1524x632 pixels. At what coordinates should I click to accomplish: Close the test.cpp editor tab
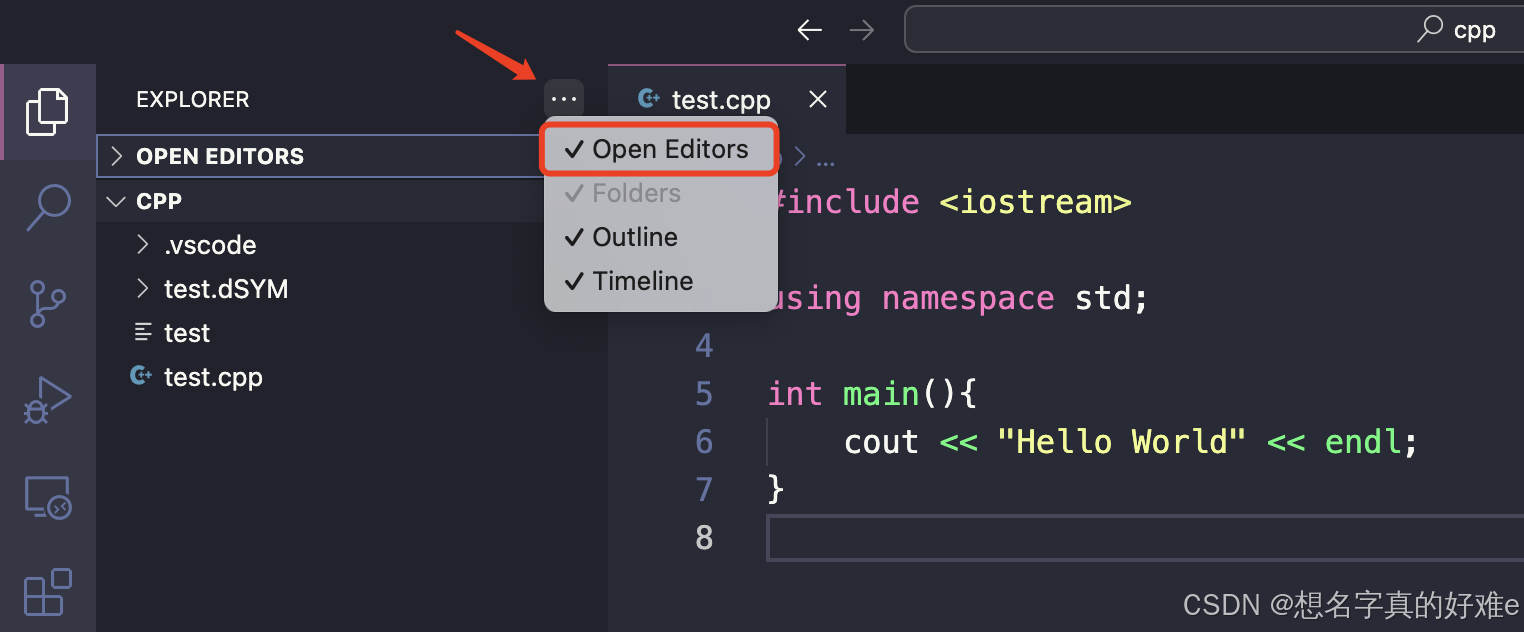(818, 99)
